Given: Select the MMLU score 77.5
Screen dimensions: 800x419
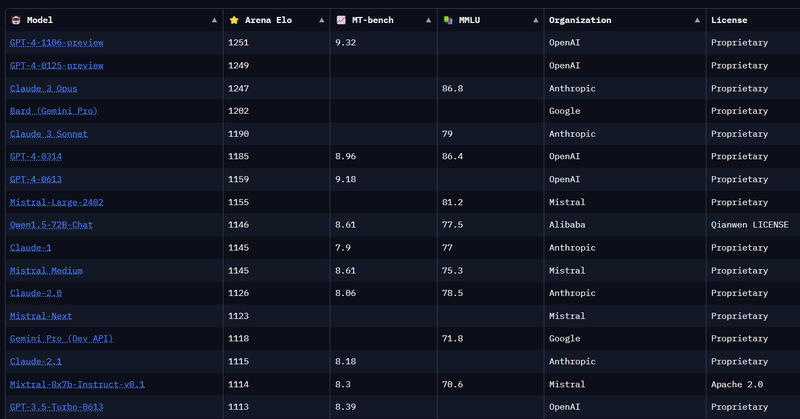Looking at the screenshot, I should pyautogui.click(x=453, y=225).
